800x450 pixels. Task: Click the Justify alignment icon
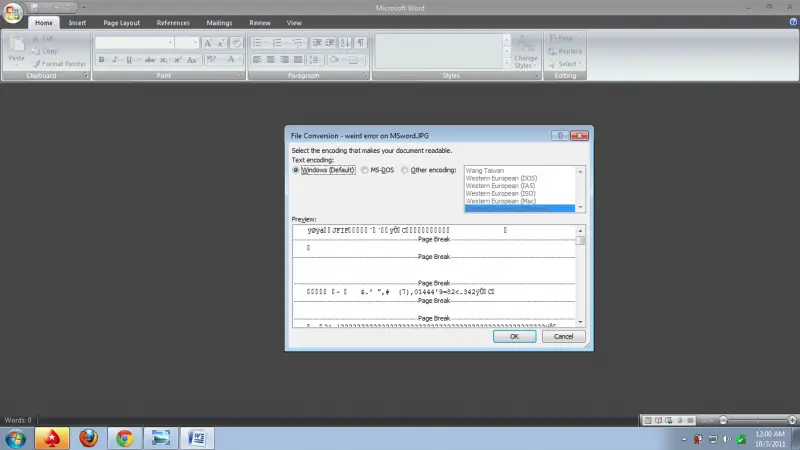point(298,60)
